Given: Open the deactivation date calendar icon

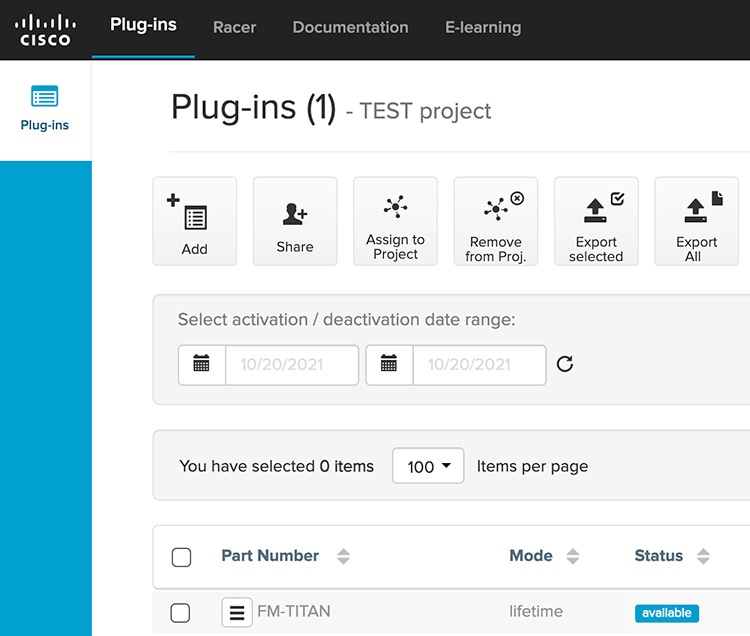Looking at the screenshot, I should pos(389,364).
